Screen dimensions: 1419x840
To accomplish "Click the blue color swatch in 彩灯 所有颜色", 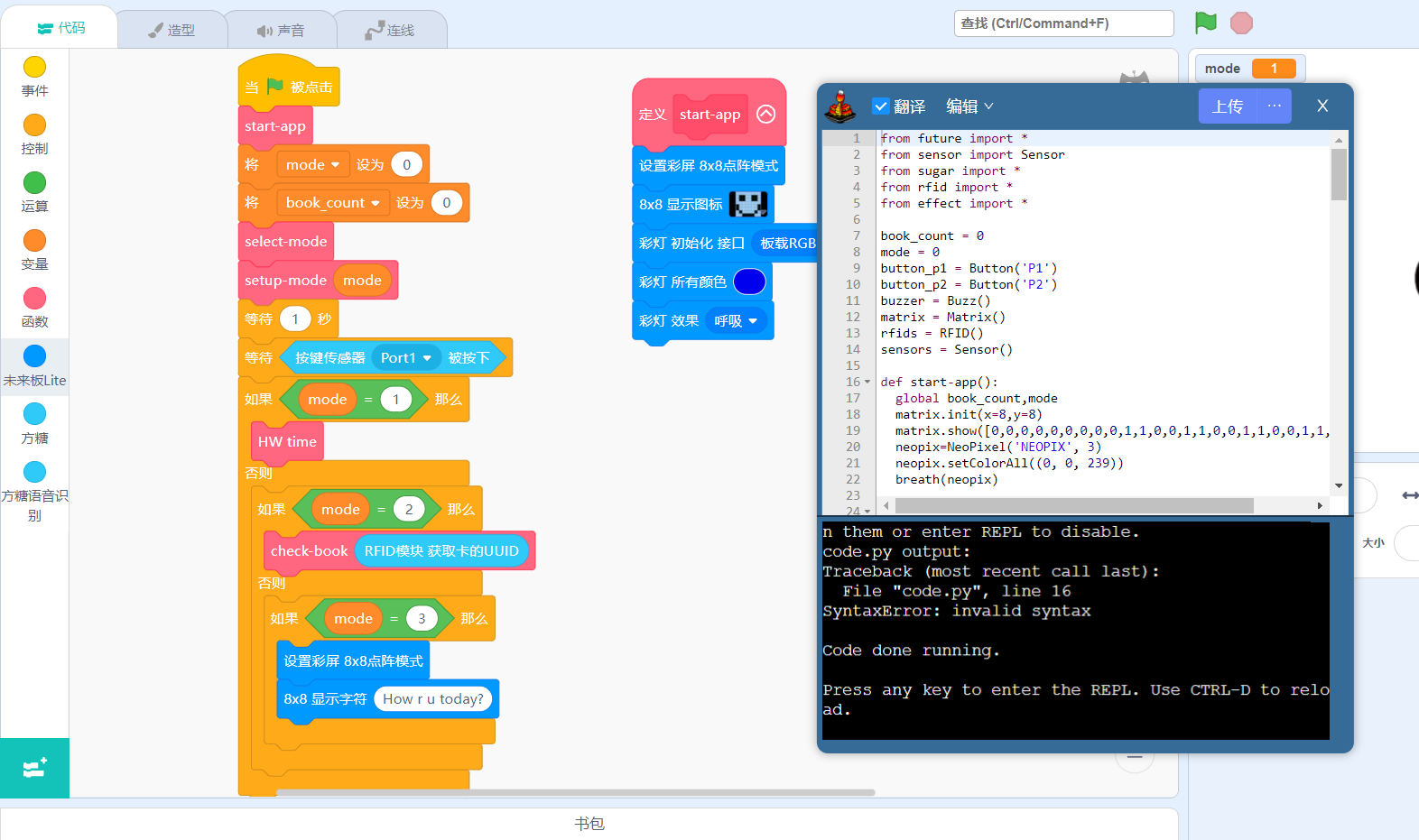I will pyautogui.click(x=750, y=282).
